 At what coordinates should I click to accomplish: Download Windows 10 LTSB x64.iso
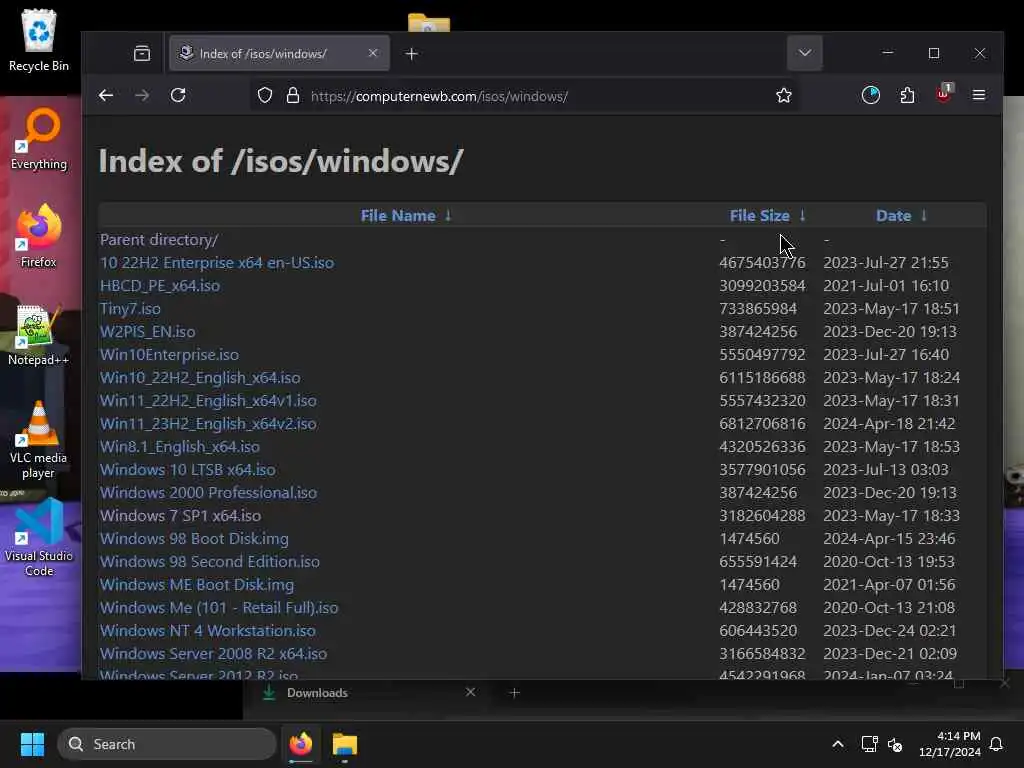[x=187, y=470]
